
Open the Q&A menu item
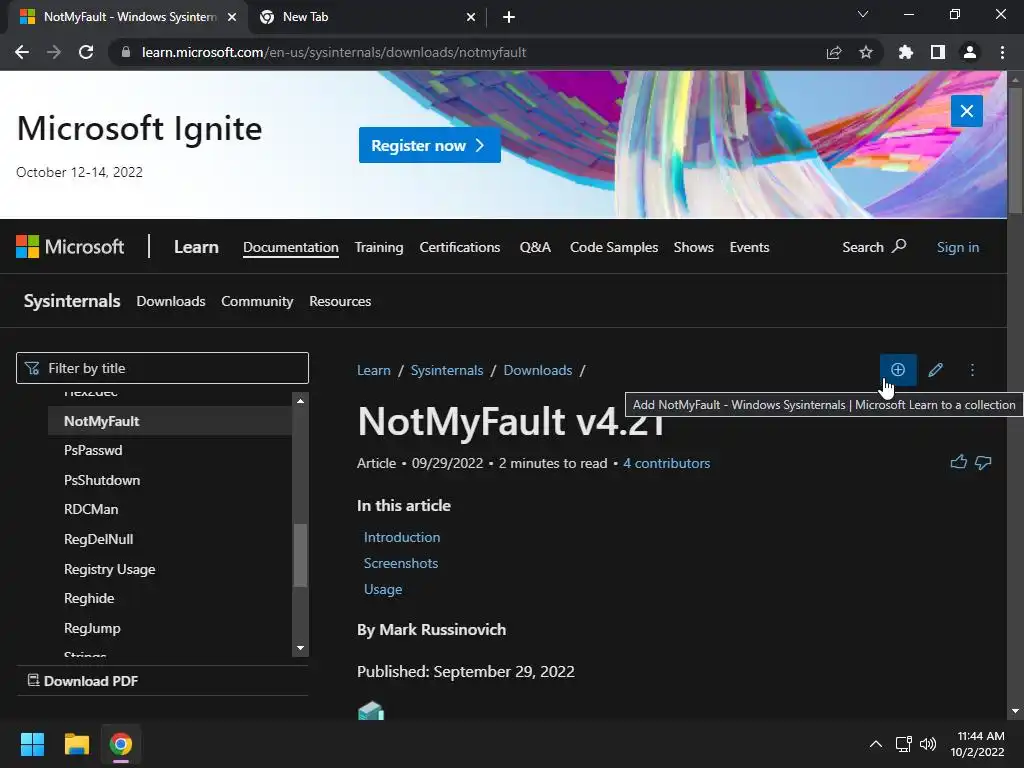tap(535, 247)
